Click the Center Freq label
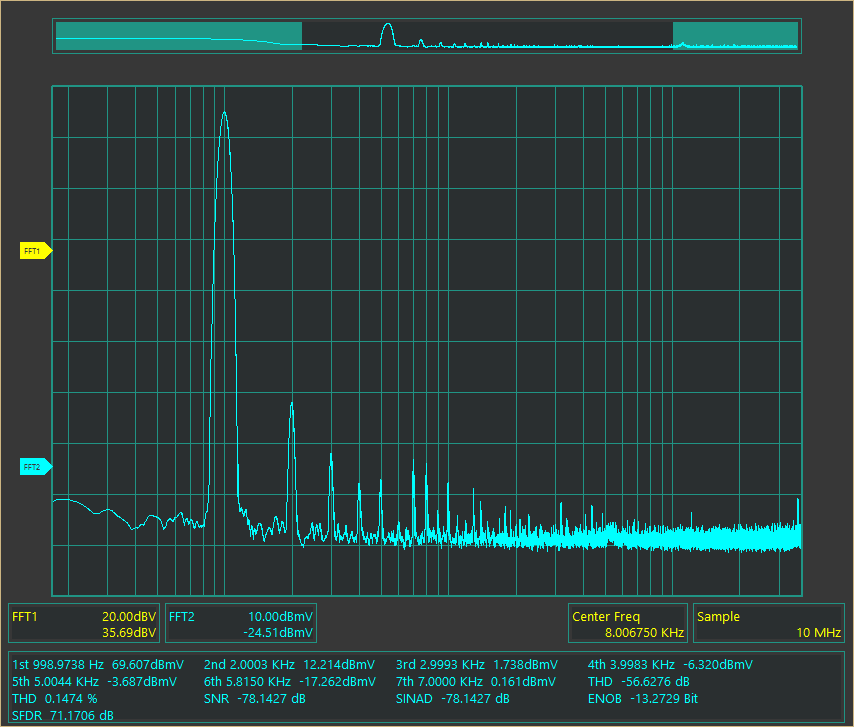 pyautogui.click(x=606, y=616)
